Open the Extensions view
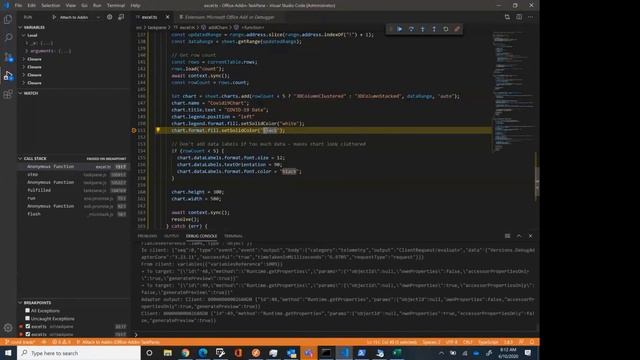 pyautogui.click(x=8, y=94)
